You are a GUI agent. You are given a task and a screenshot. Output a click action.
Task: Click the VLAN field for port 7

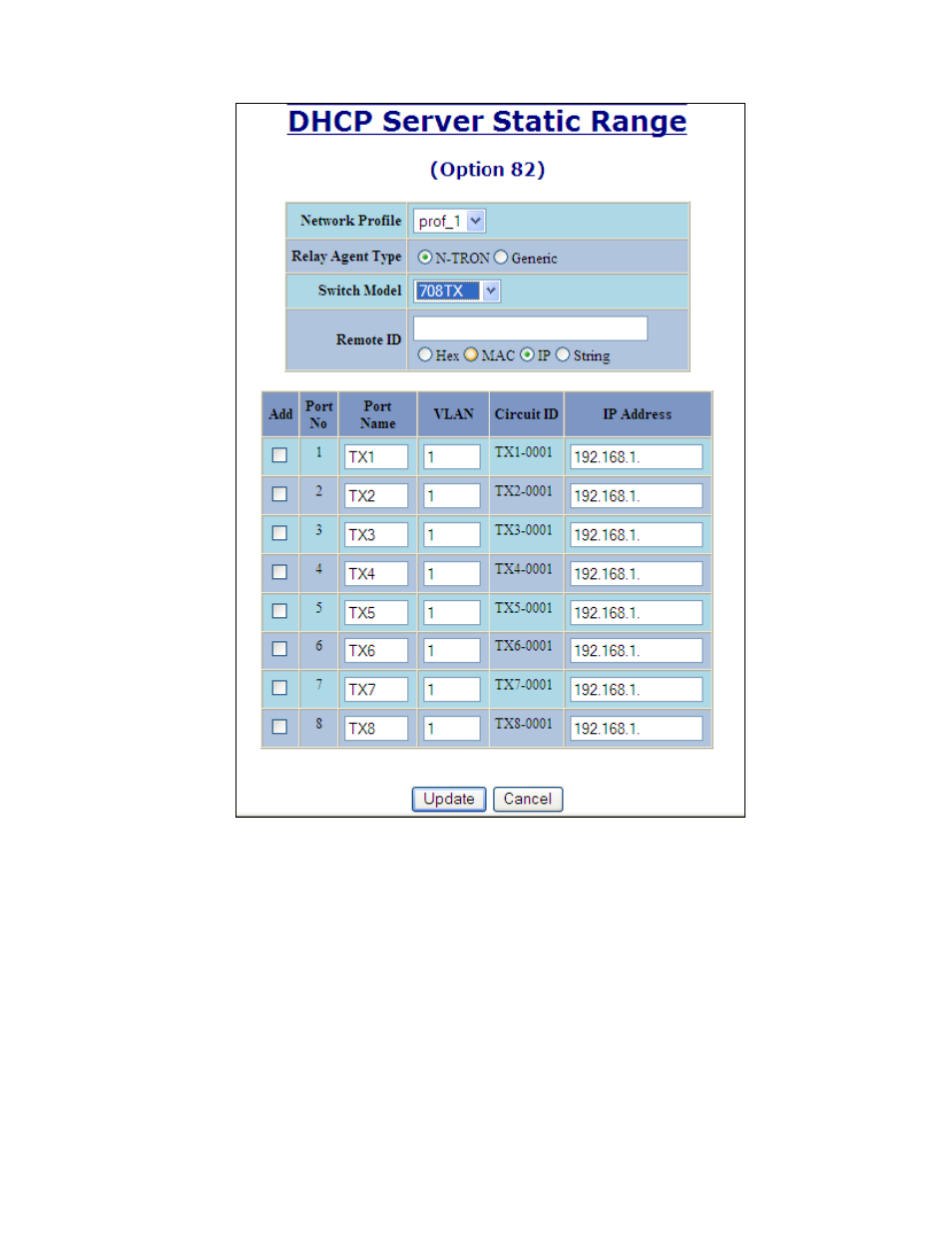tap(452, 690)
